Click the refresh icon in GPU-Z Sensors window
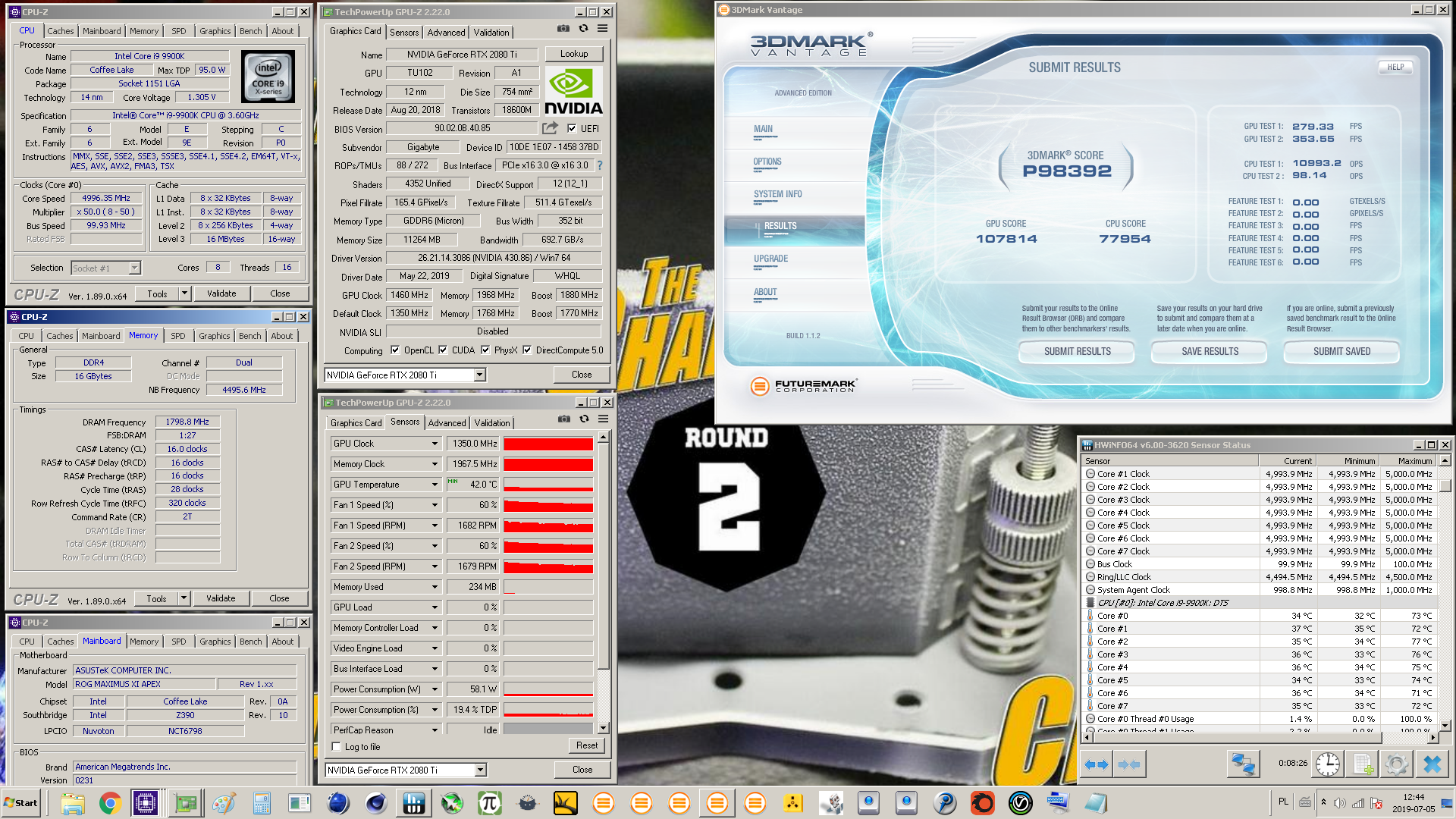 pos(584,419)
